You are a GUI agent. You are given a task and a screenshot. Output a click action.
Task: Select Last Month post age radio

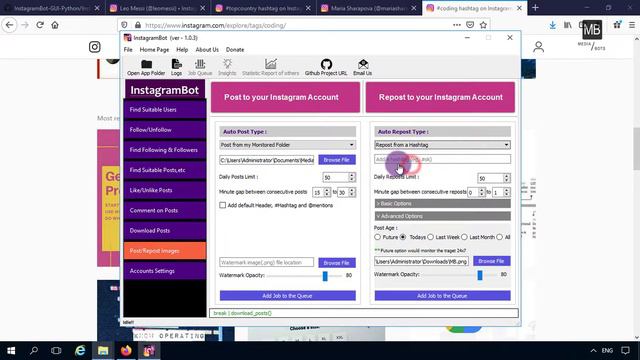tap(464, 237)
